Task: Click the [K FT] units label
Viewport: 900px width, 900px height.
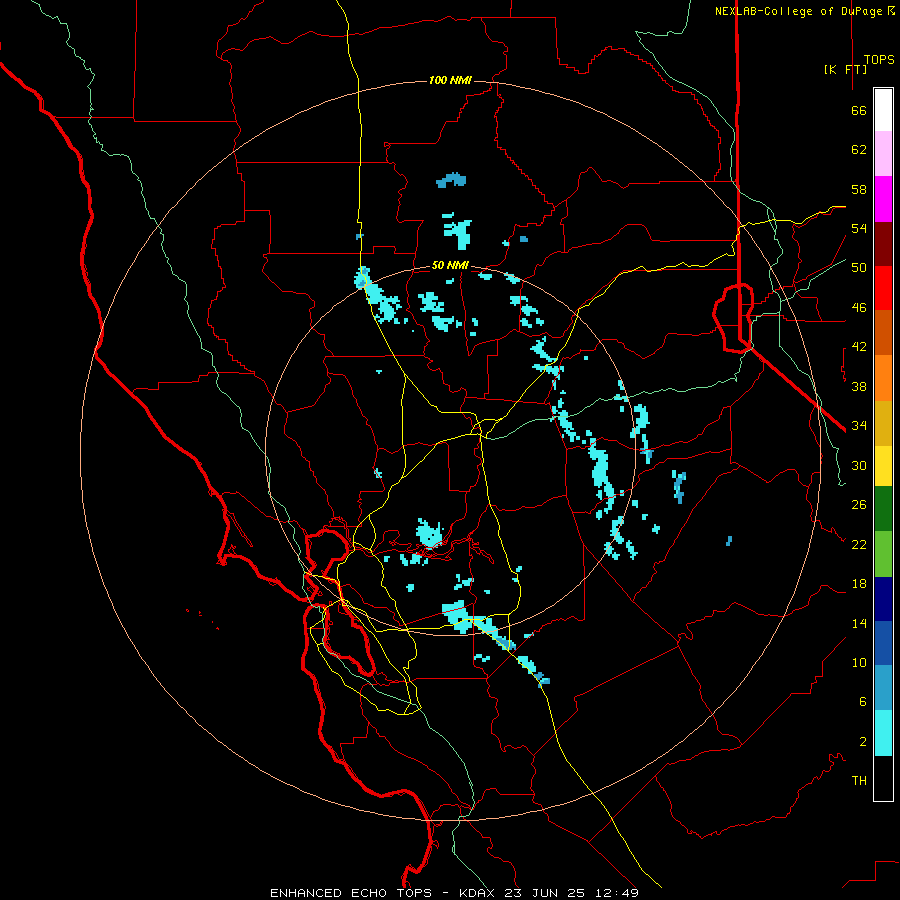Action: pos(845,69)
